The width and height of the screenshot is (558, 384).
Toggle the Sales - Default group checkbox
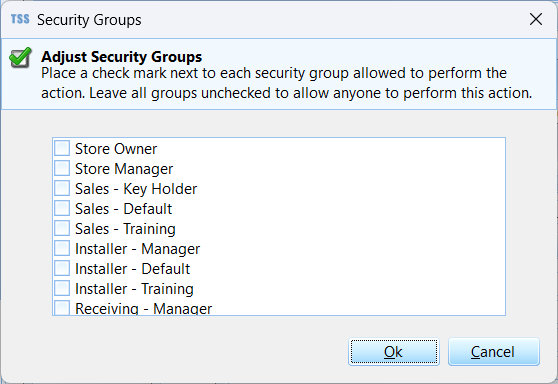pyautogui.click(x=62, y=208)
